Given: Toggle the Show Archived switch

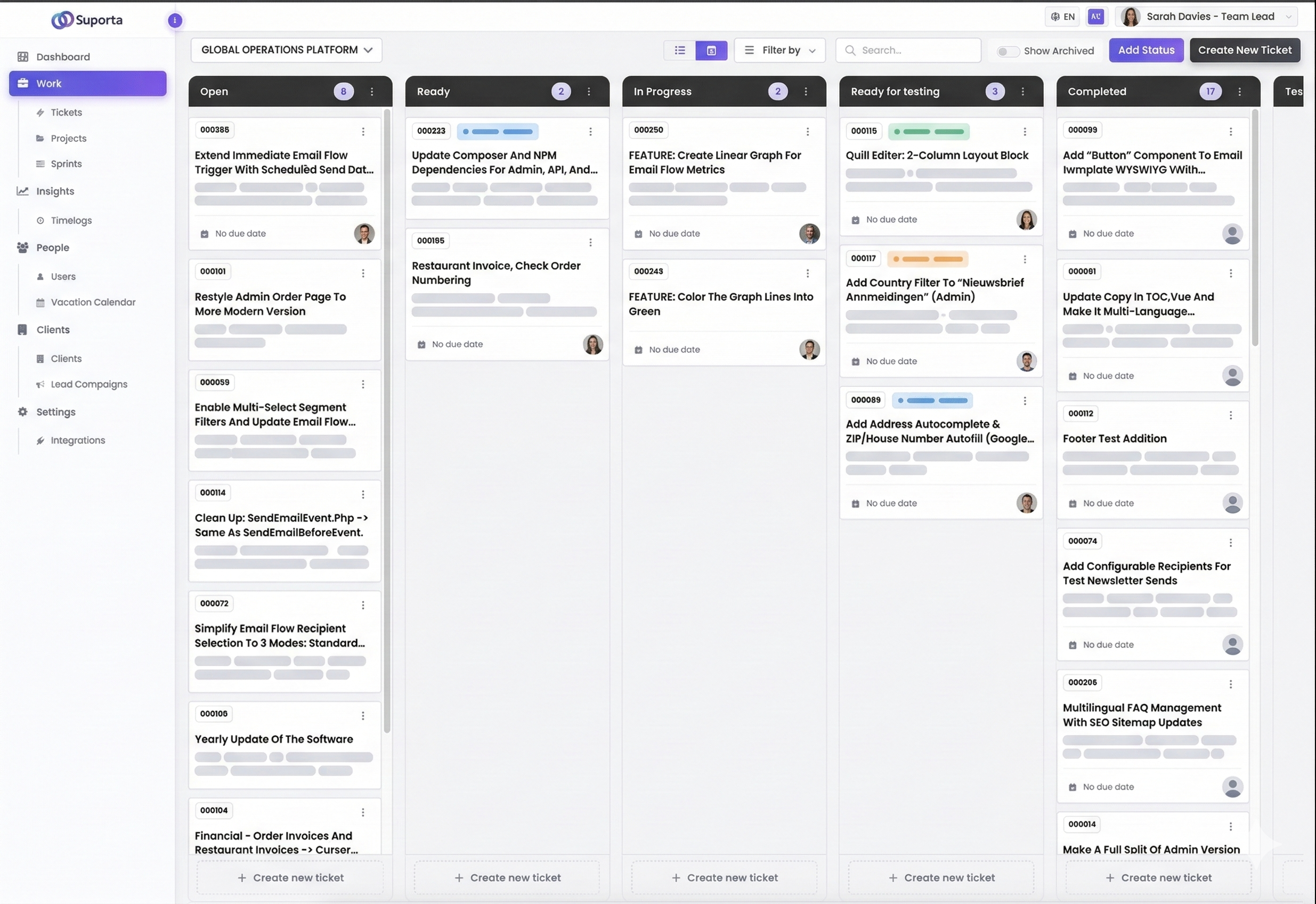Looking at the screenshot, I should [x=1008, y=51].
